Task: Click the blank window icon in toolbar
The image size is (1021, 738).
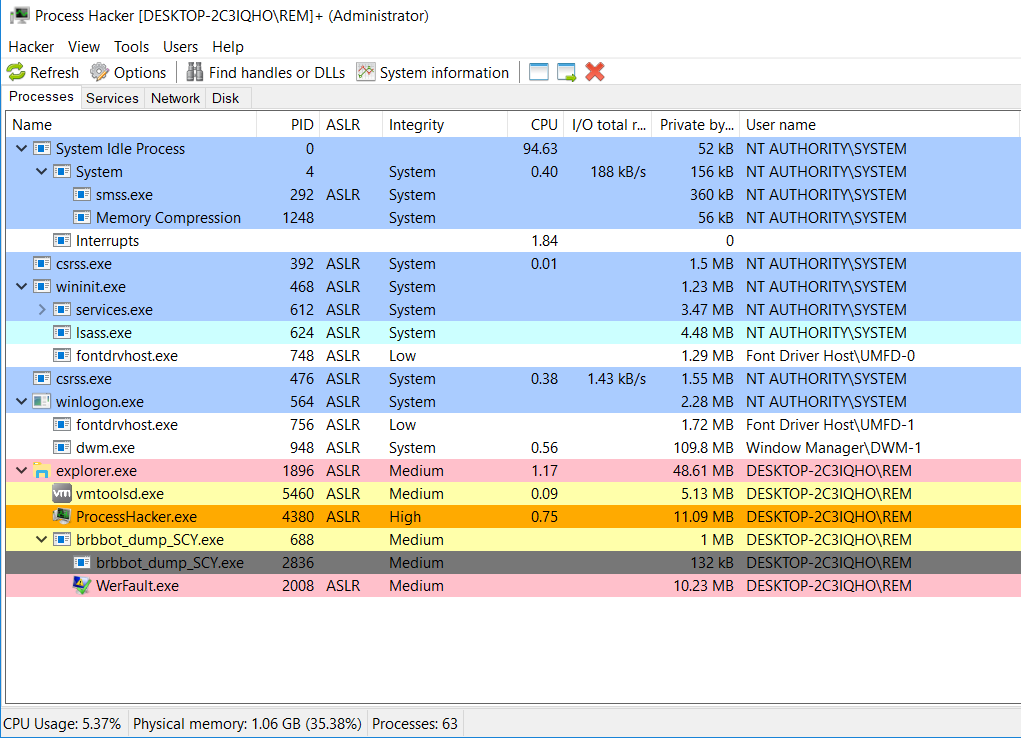Action: (539, 72)
